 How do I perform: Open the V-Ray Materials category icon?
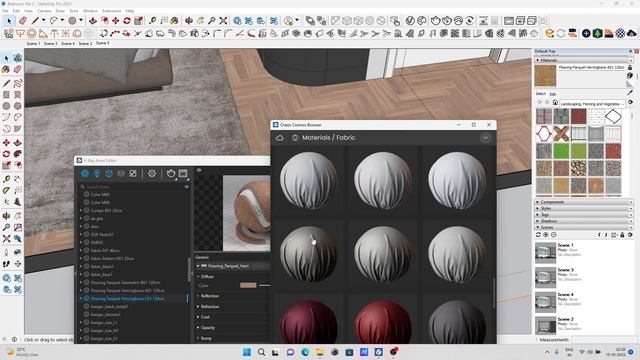coord(85,173)
